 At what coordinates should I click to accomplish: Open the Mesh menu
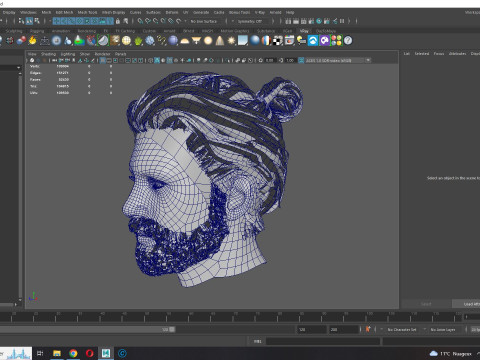[x=46, y=12]
